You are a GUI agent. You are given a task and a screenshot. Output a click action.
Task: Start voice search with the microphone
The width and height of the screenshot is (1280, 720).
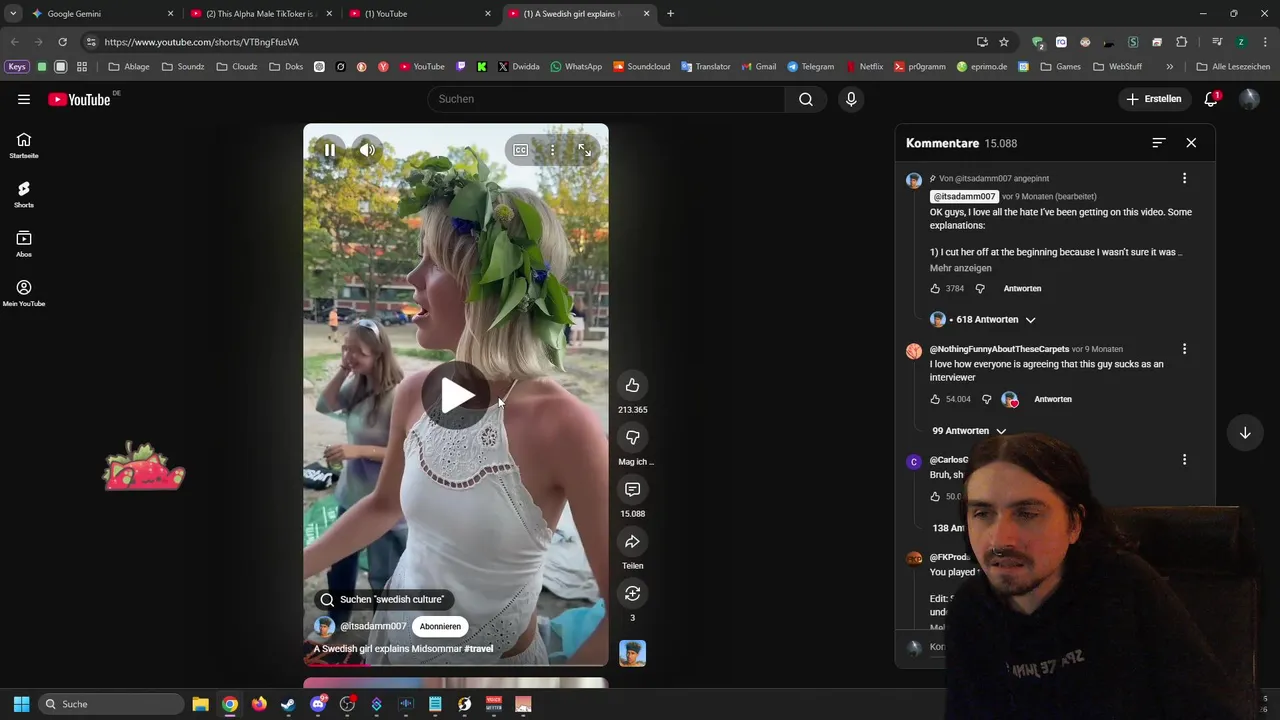[x=851, y=99]
